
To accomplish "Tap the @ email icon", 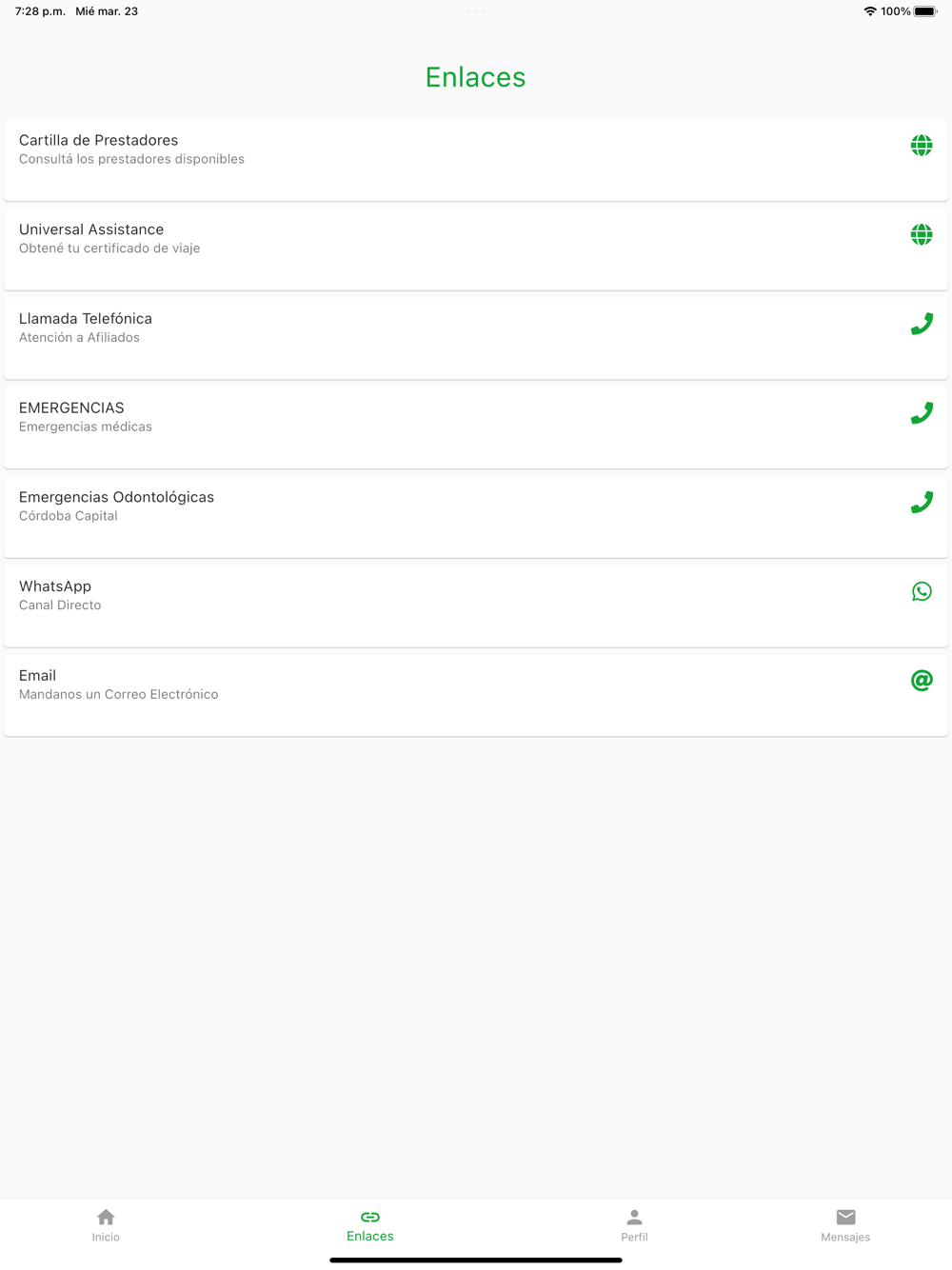I will pyautogui.click(x=921, y=681).
